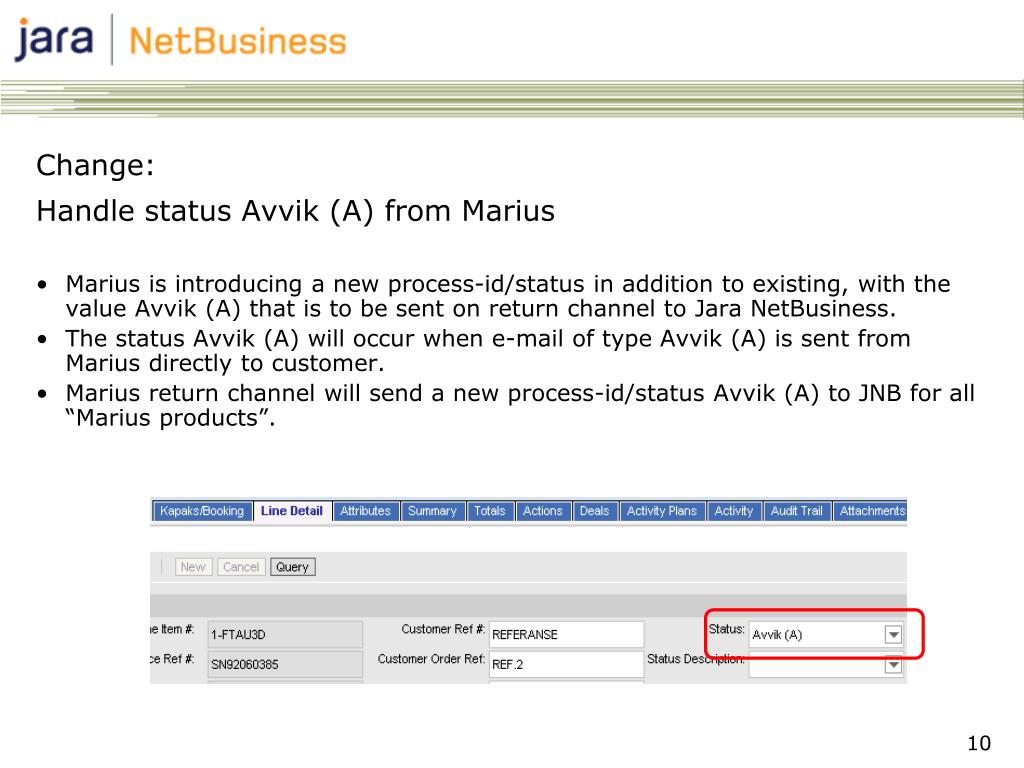The width and height of the screenshot is (1024, 768).
Task: Click the "Status Description:" label
Action: point(696,659)
